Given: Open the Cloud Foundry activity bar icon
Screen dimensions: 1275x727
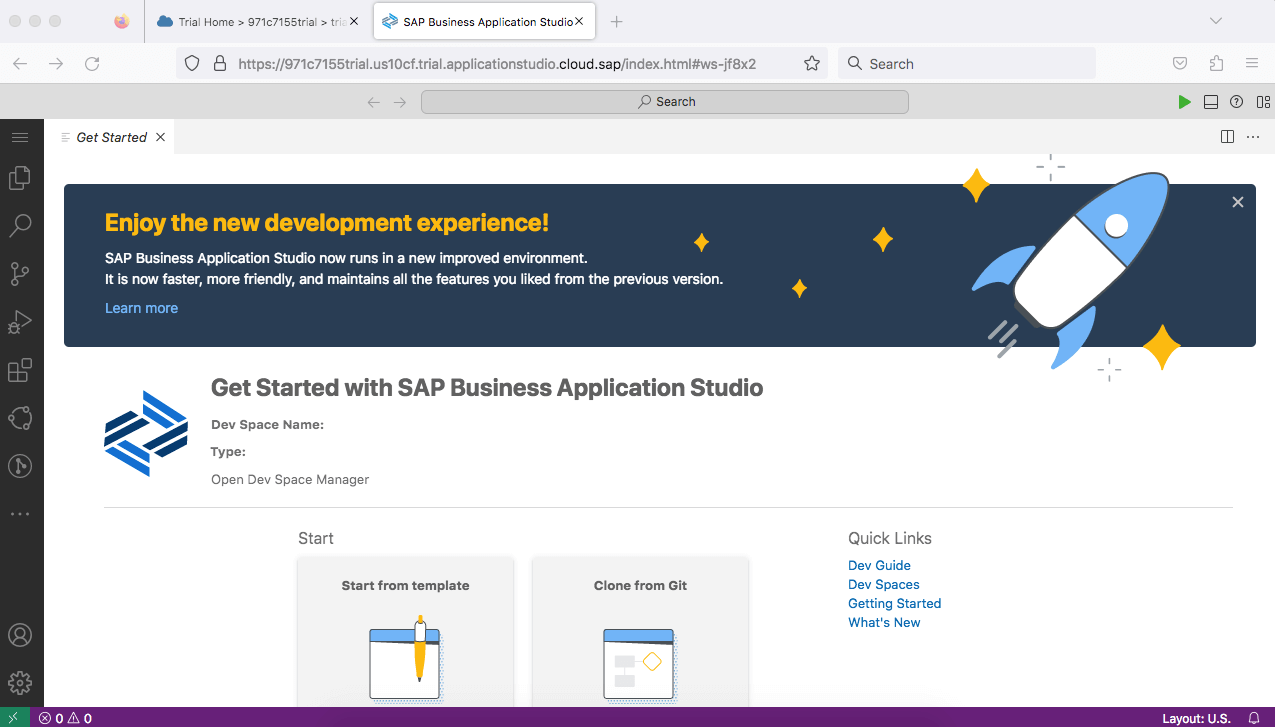Looking at the screenshot, I should [x=20, y=418].
